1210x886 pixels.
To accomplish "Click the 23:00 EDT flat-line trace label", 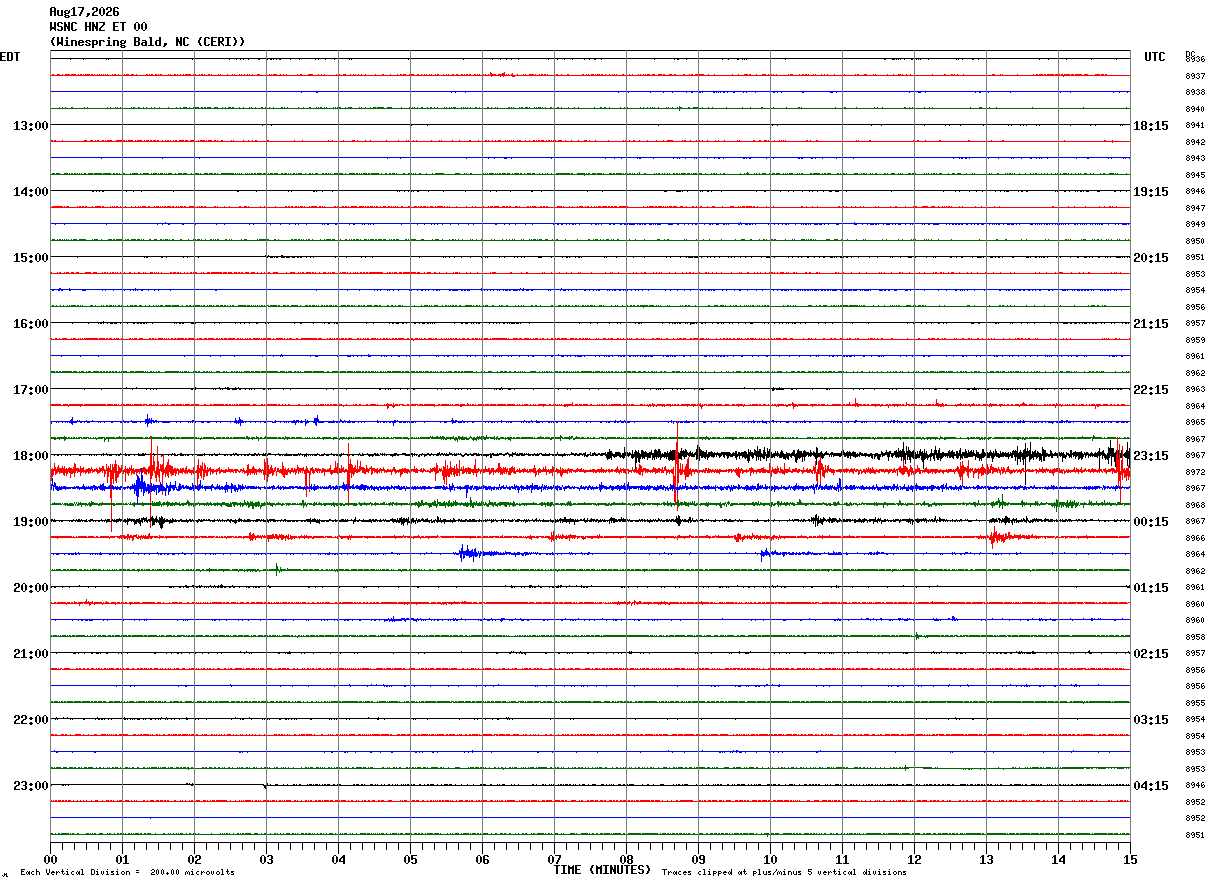I will click(30, 786).
